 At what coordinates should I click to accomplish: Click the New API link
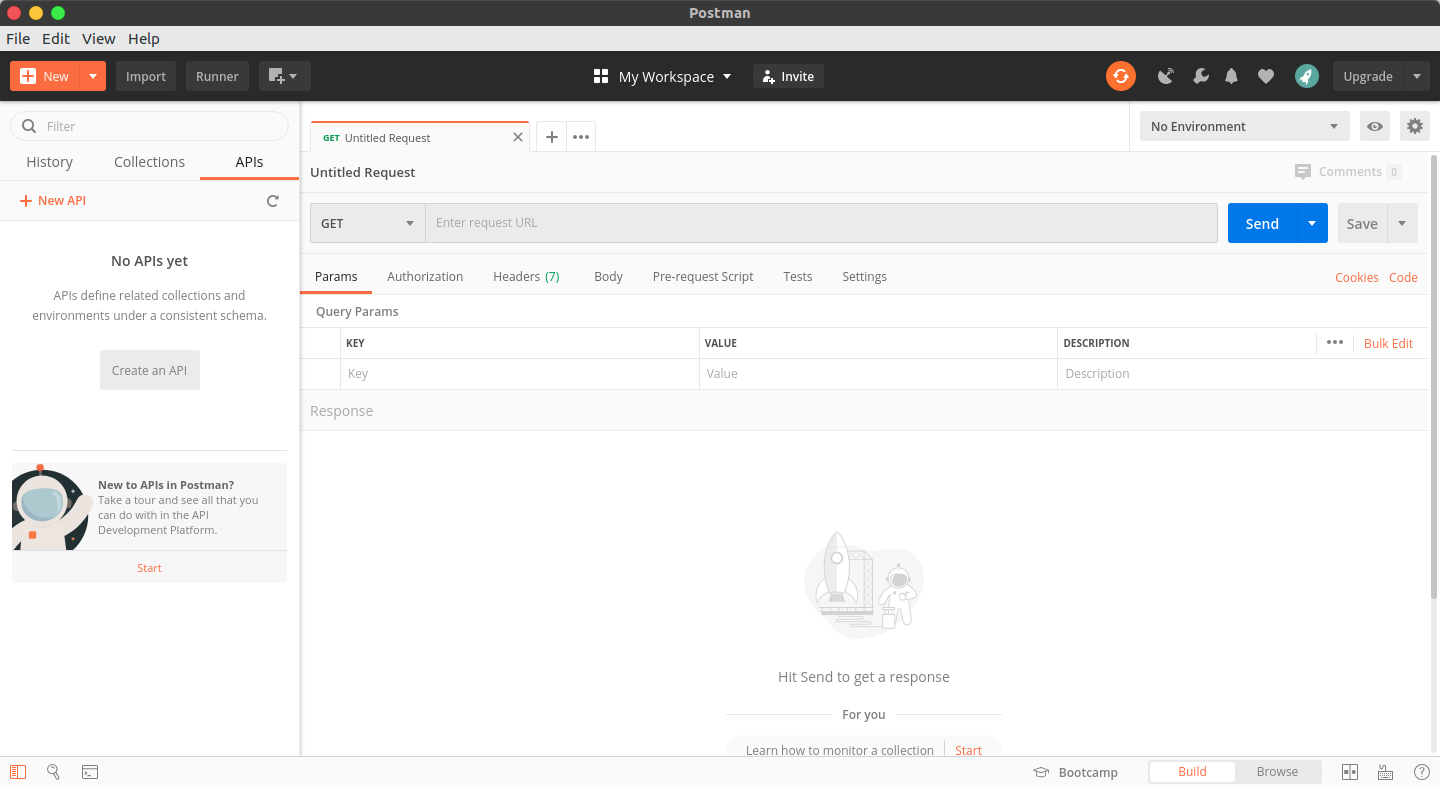tap(53, 201)
